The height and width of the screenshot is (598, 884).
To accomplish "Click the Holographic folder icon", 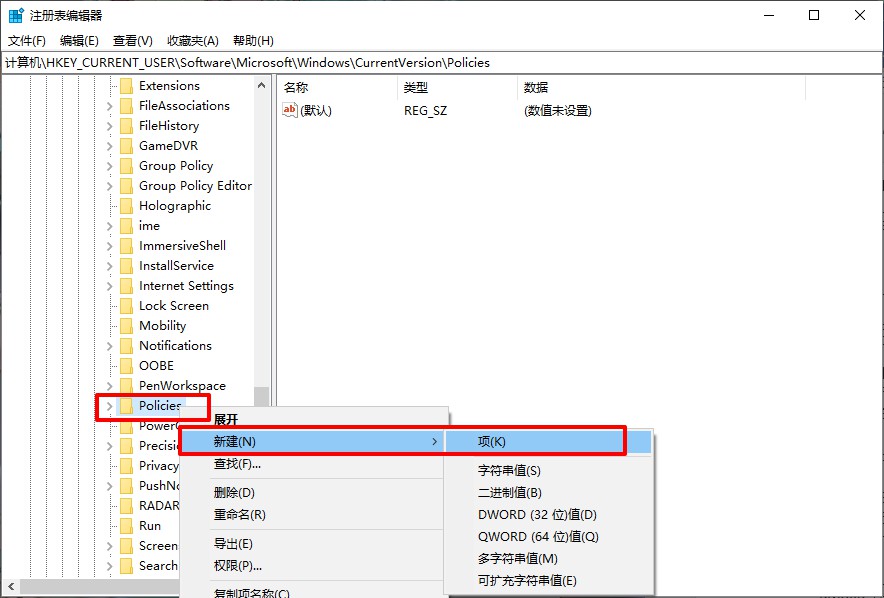I will (126, 206).
